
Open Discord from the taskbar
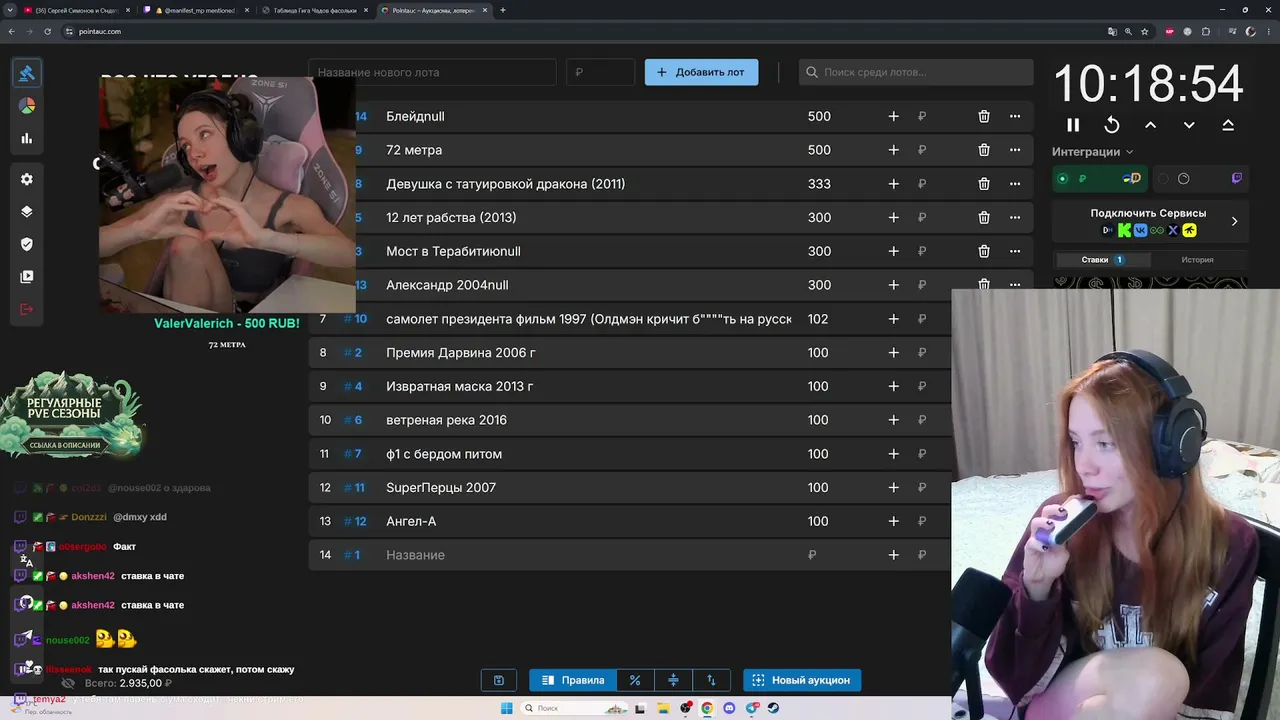click(x=729, y=708)
